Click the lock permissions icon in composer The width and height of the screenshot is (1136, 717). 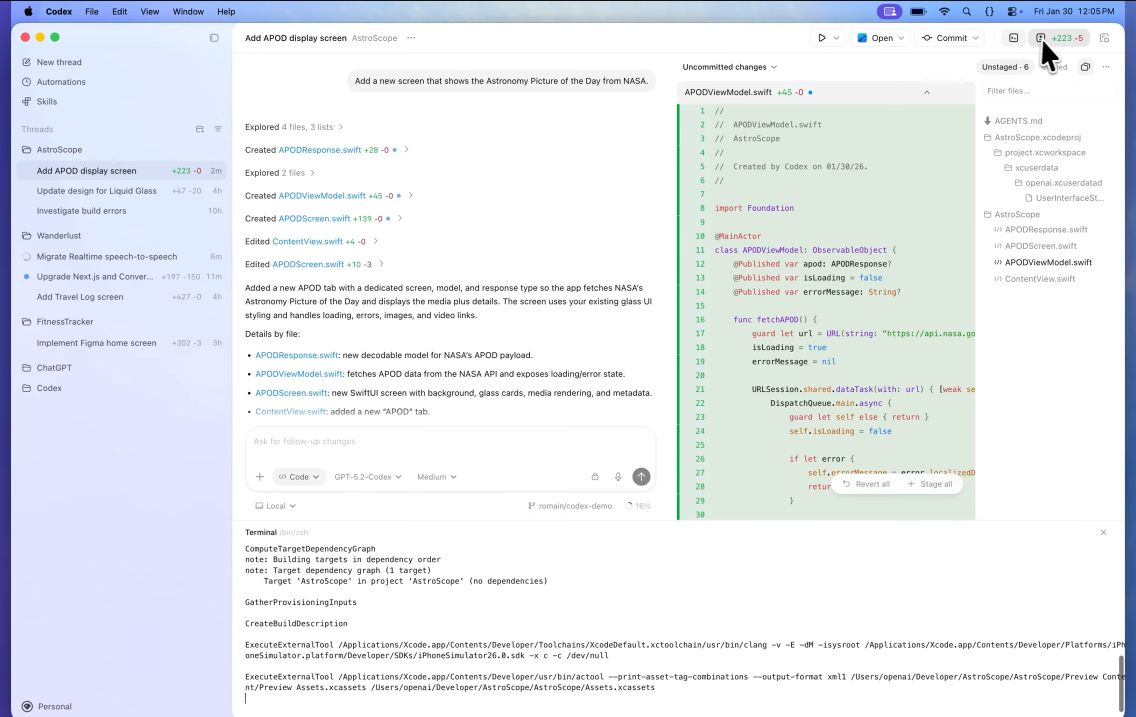coord(595,477)
